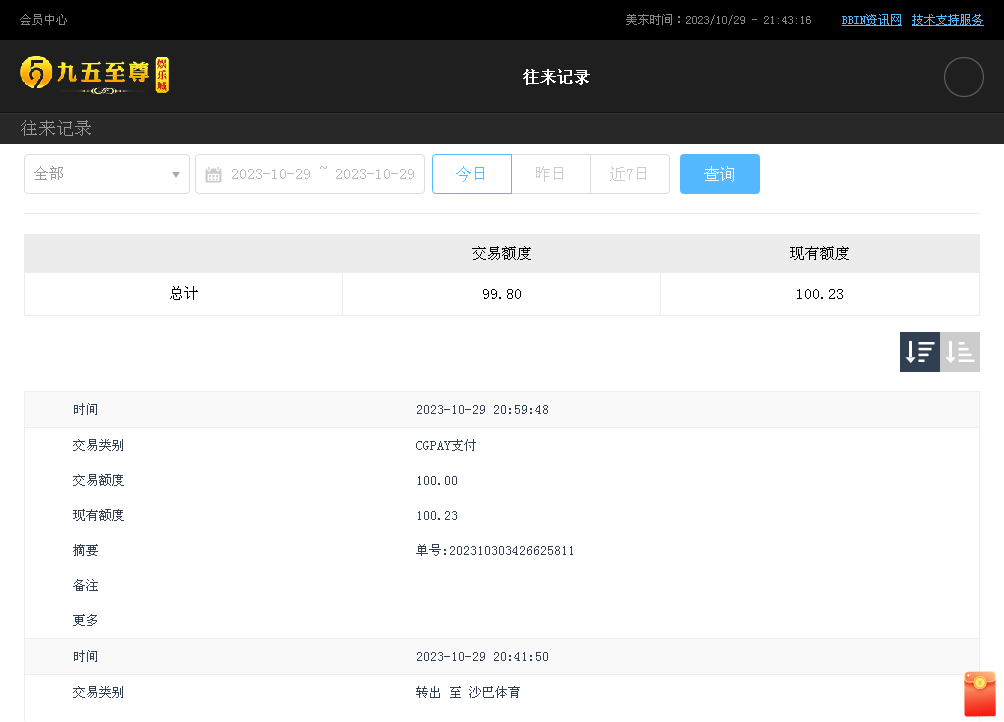The width and height of the screenshot is (1004, 722).
Task: Click the descending sort order icon
Action: (x=919, y=352)
